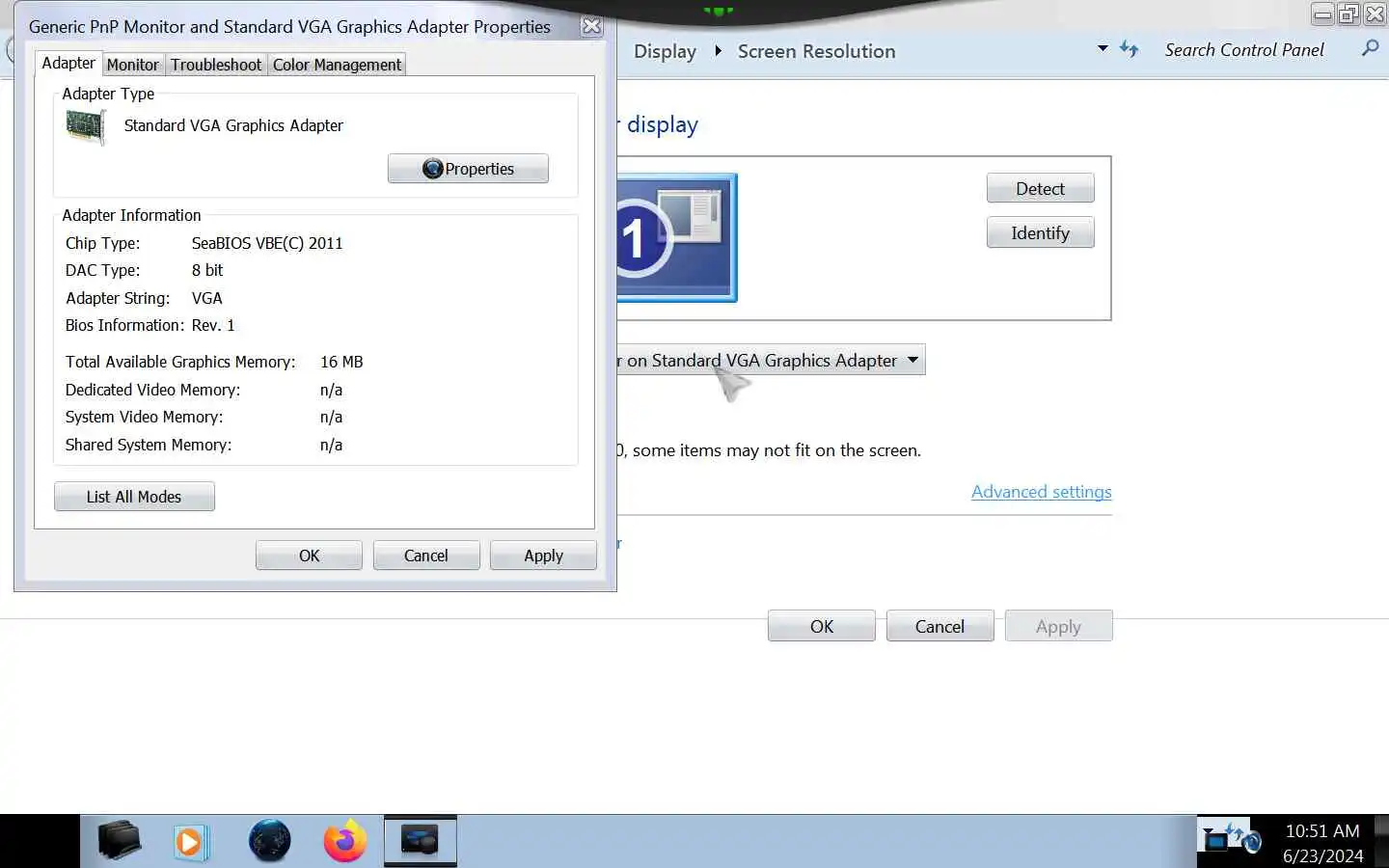The image size is (1389, 868).
Task: Launch Windows Media Player from taskbar
Action: point(191,842)
